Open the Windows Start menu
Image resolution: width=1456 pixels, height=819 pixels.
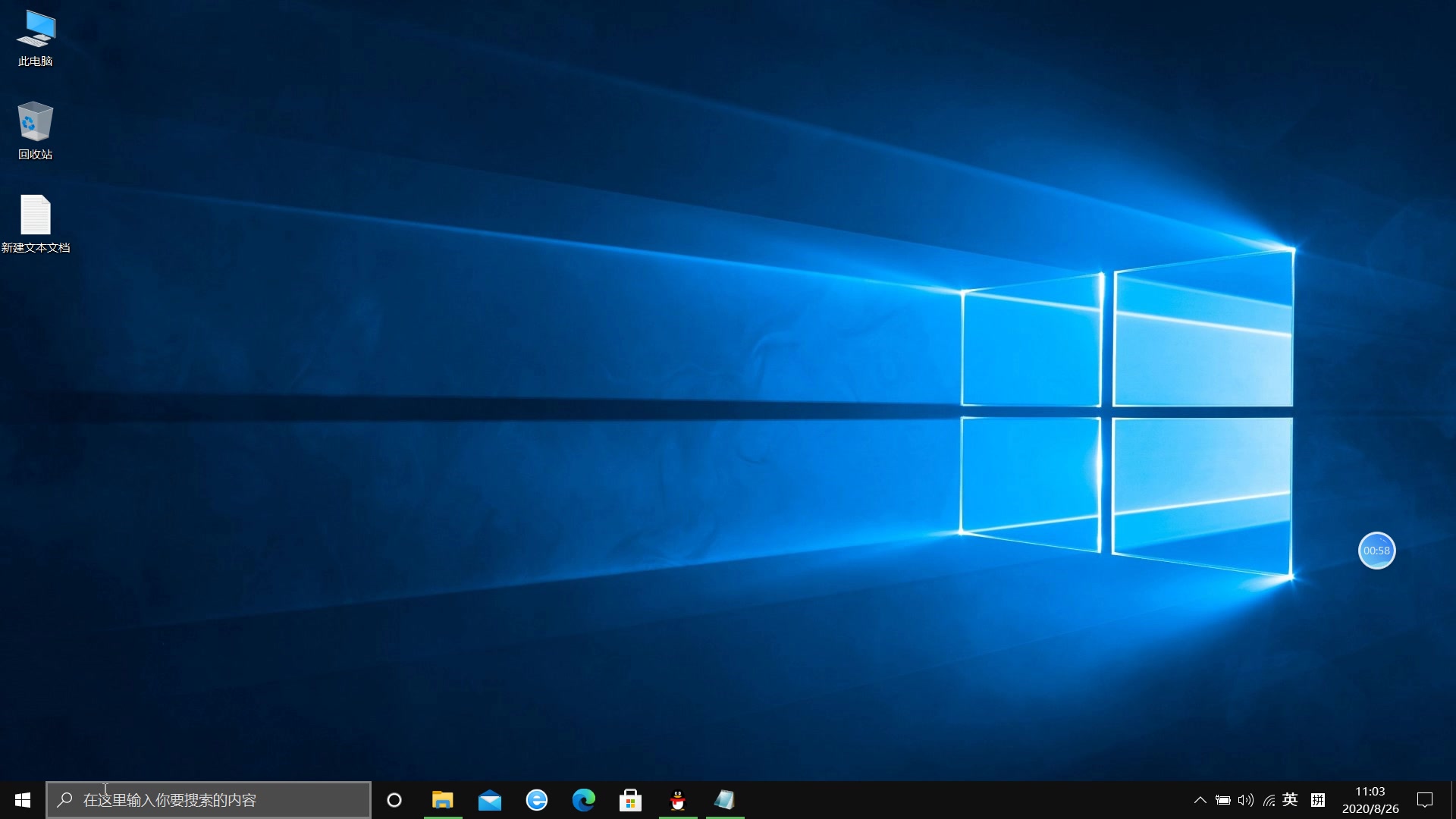pyautogui.click(x=23, y=800)
